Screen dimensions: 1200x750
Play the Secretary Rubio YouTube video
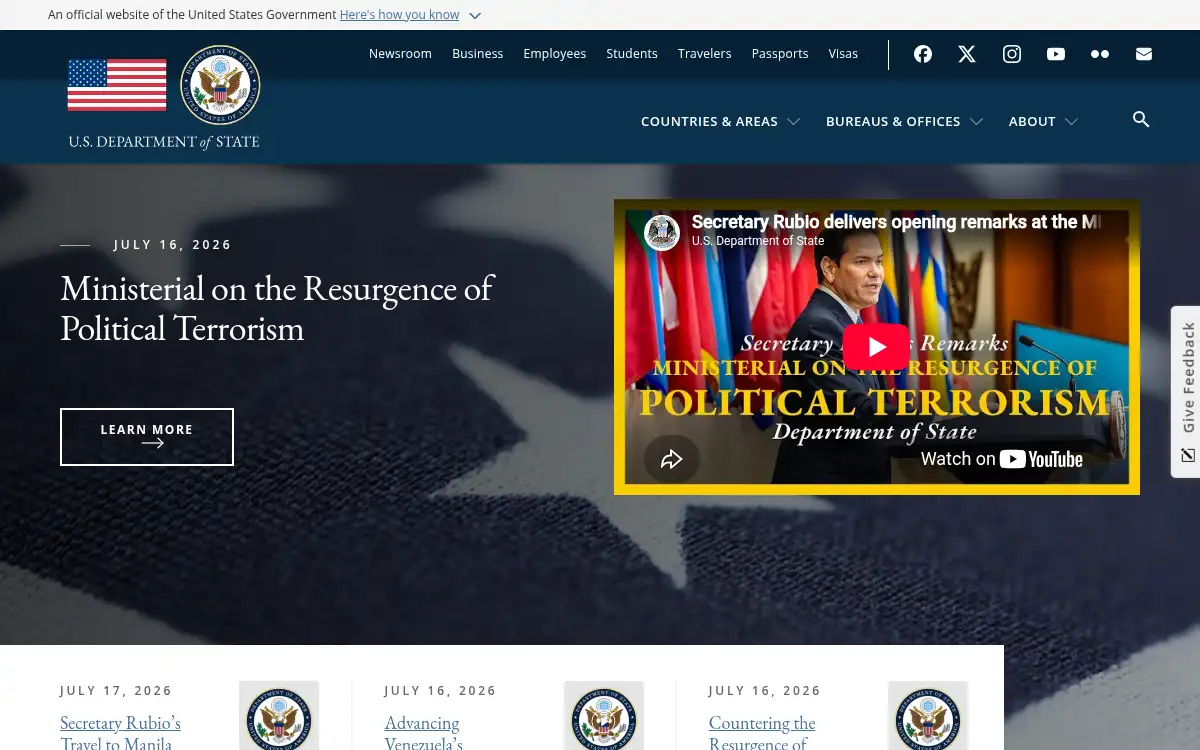pos(876,347)
